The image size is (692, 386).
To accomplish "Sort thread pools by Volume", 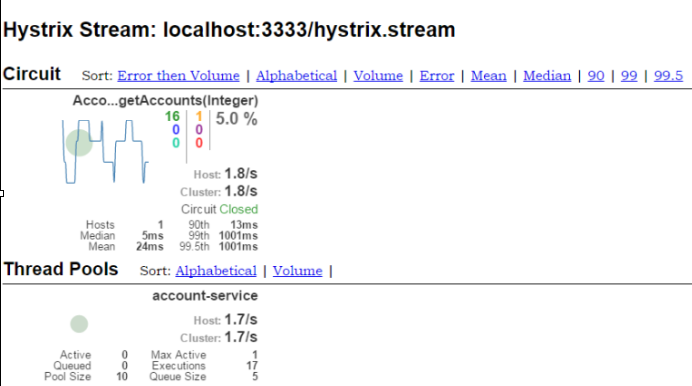I will [297, 270].
